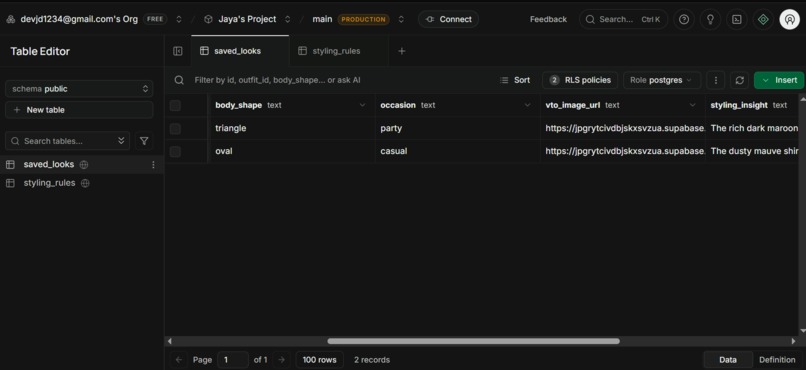Expand the main branch switcher
Viewport: 806px width, 370px height.
[x=401, y=20]
